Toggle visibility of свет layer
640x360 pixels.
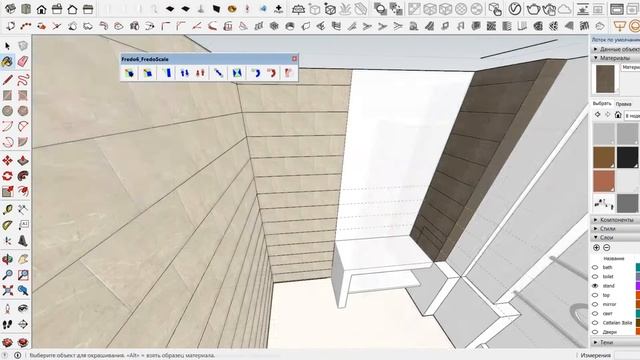595,313
